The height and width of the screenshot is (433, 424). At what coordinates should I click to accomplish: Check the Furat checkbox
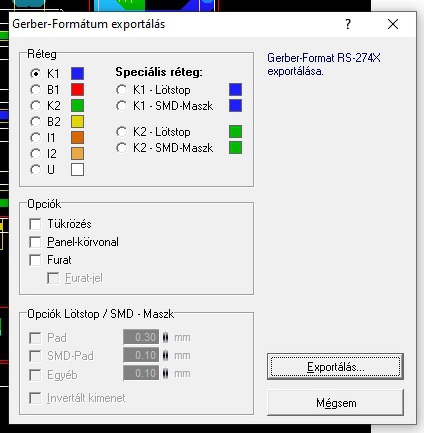(x=35, y=260)
